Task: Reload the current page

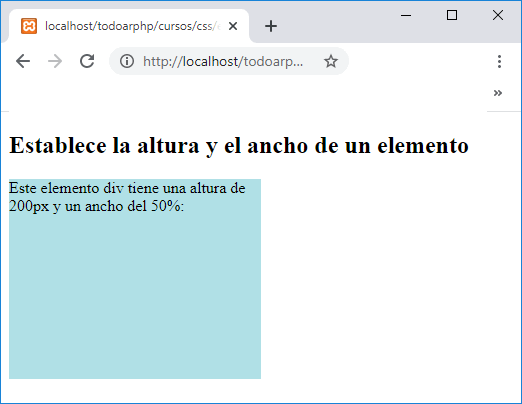Action: pyautogui.click(x=87, y=61)
